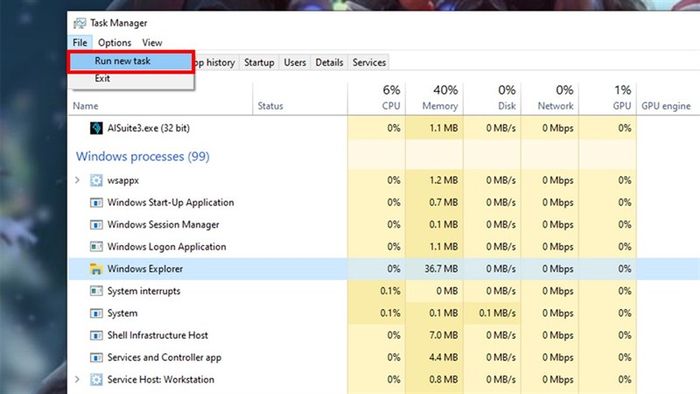This screenshot has height=394, width=700.
Task: Switch to the Startup tab
Action: coord(259,62)
